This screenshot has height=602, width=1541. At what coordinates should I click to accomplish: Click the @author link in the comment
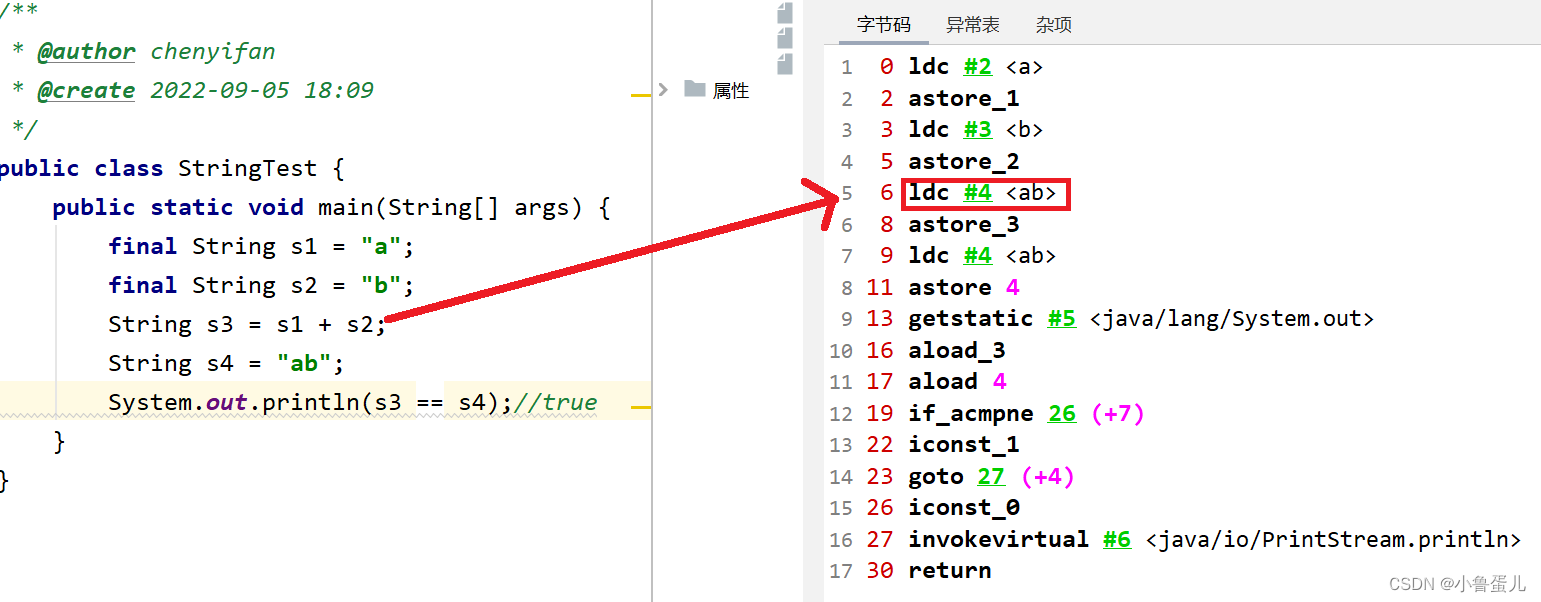pyautogui.click(x=86, y=51)
